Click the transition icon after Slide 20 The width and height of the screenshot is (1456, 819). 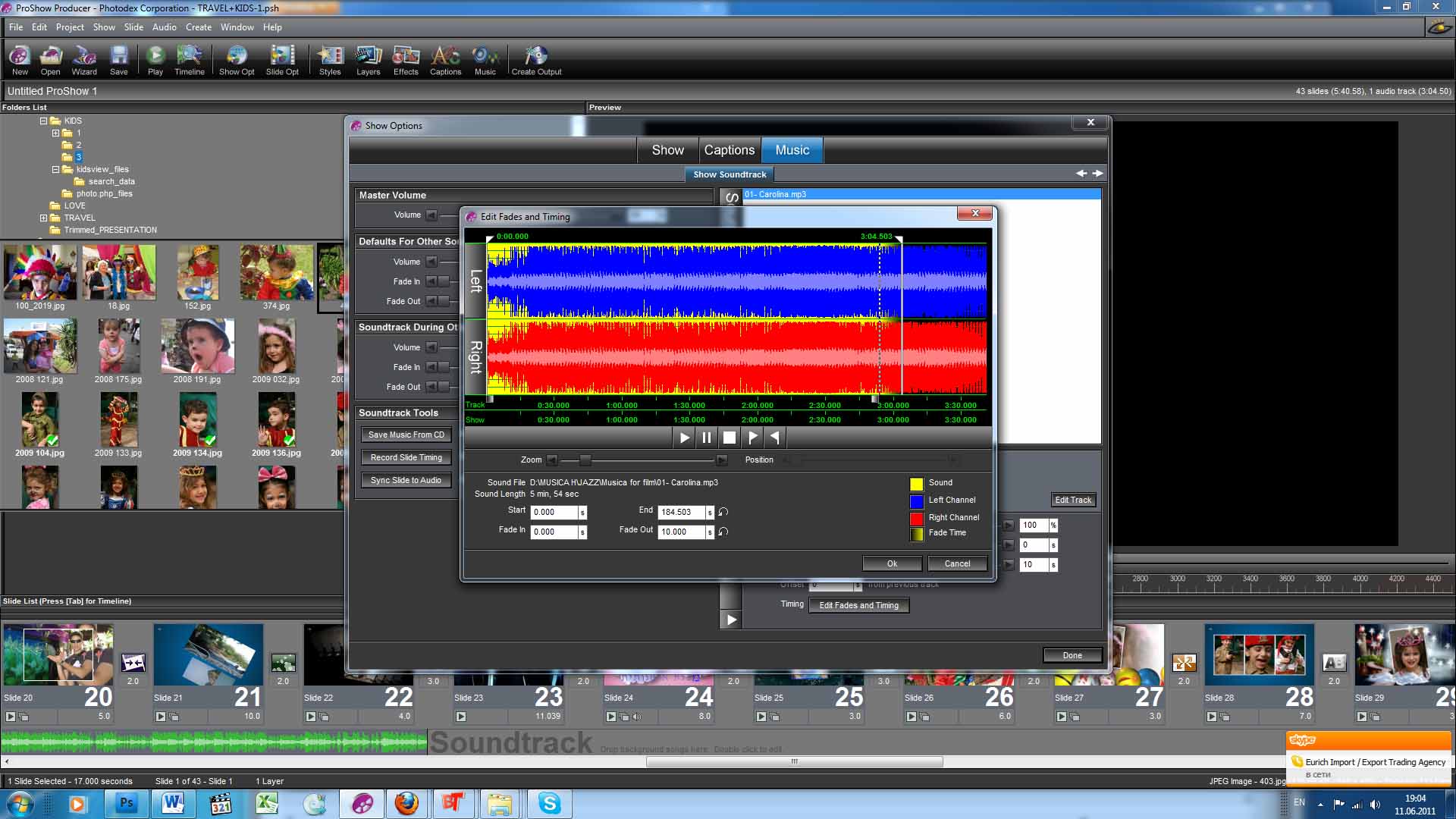point(133,662)
